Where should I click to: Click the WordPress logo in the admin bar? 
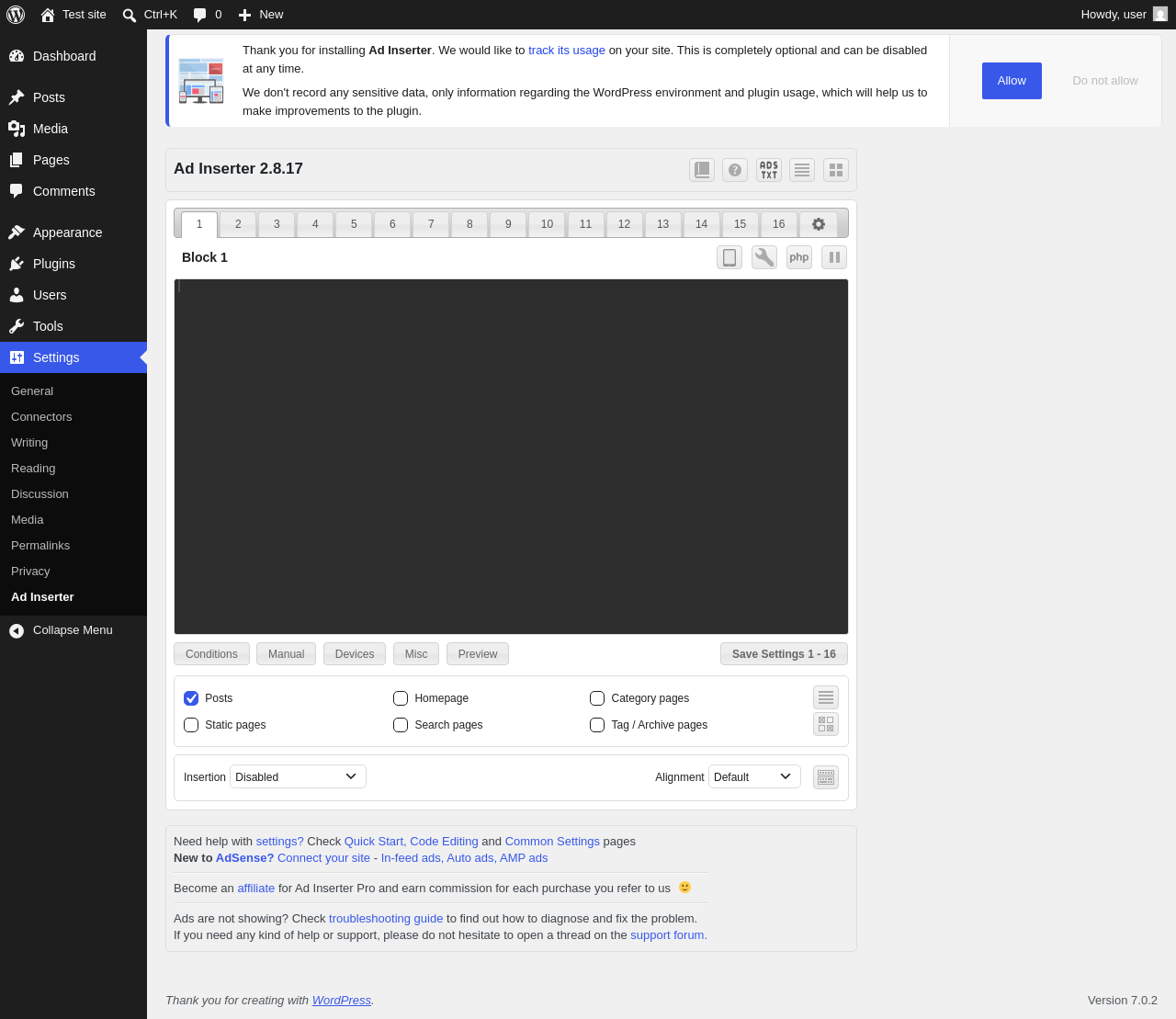tap(16, 15)
